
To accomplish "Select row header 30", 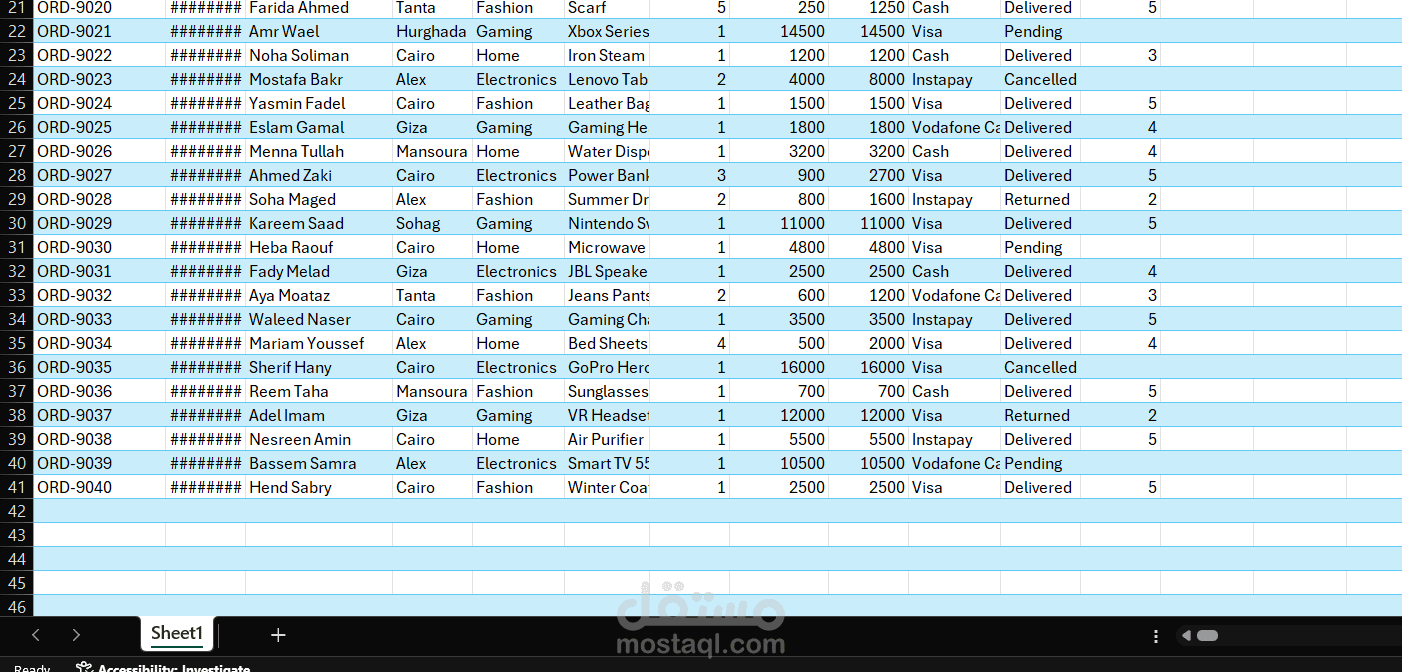I will 16,223.
